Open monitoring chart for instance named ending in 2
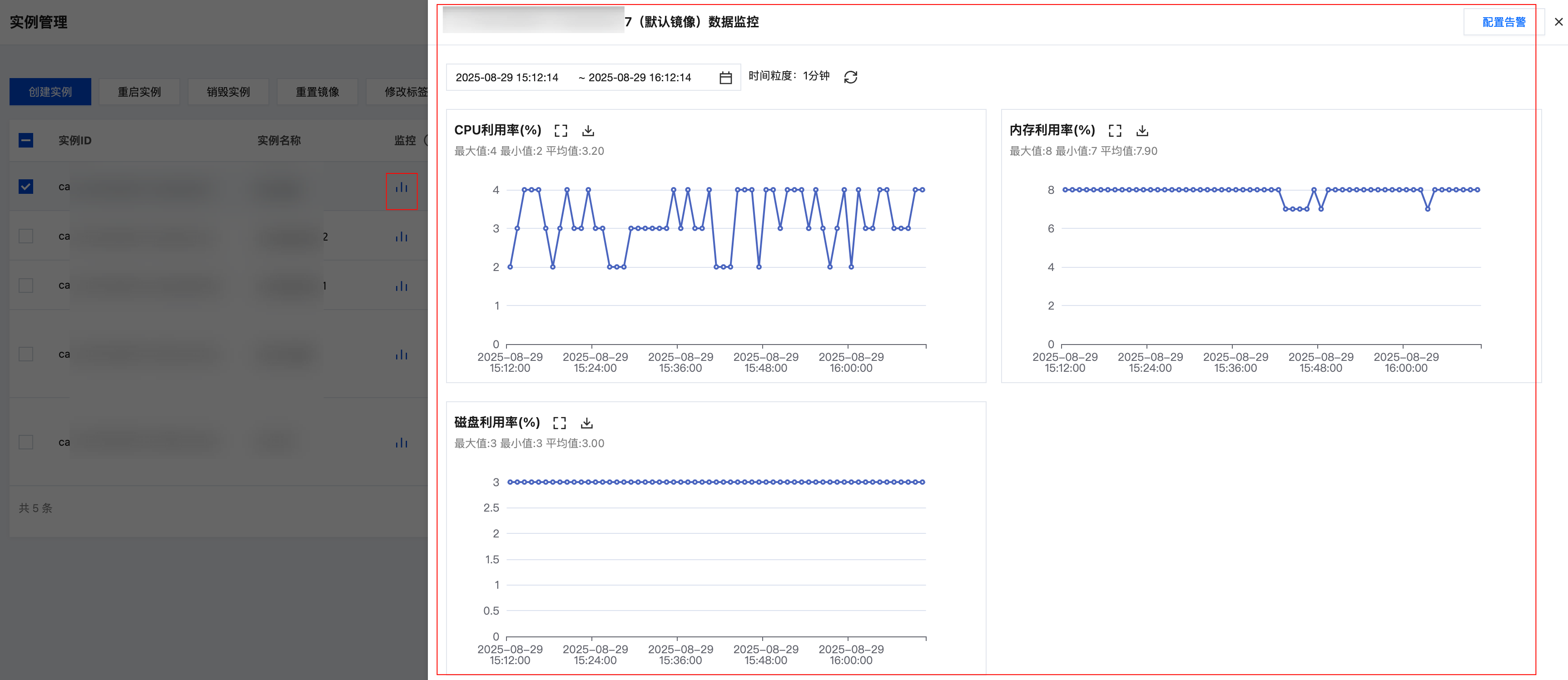Viewport: 1568px width, 680px height. 401,236
